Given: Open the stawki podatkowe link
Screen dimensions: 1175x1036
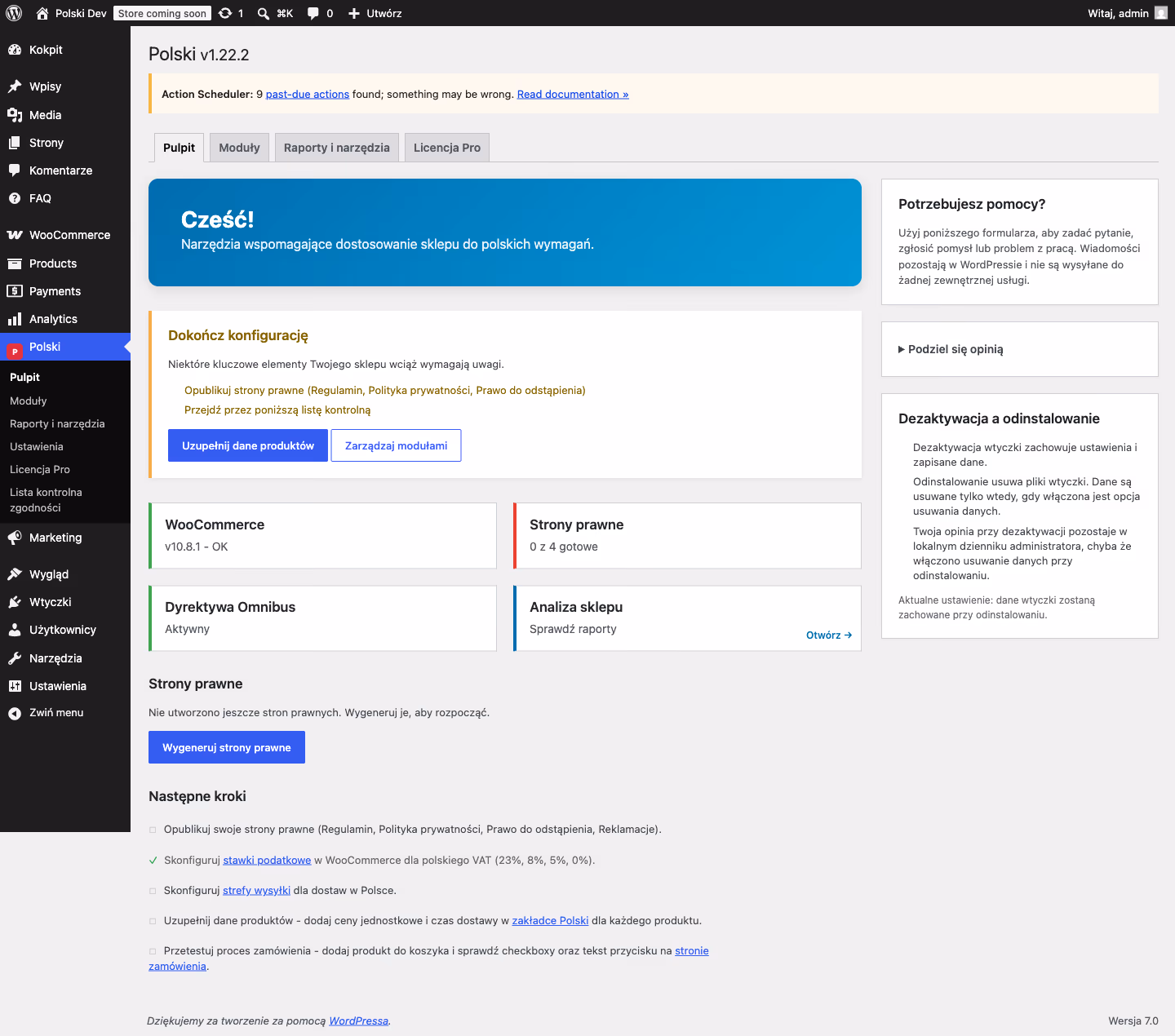Looking at the screenshot, I should 267,861.
